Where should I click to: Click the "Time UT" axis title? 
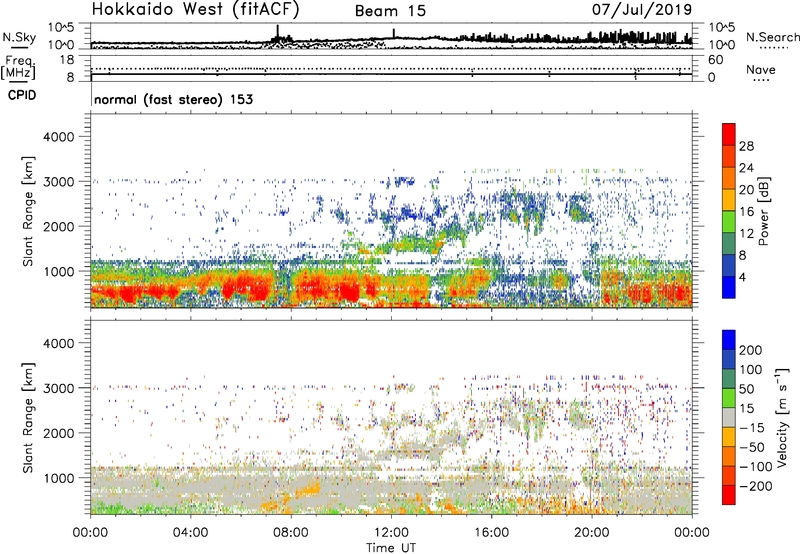(x=391, y=548)
